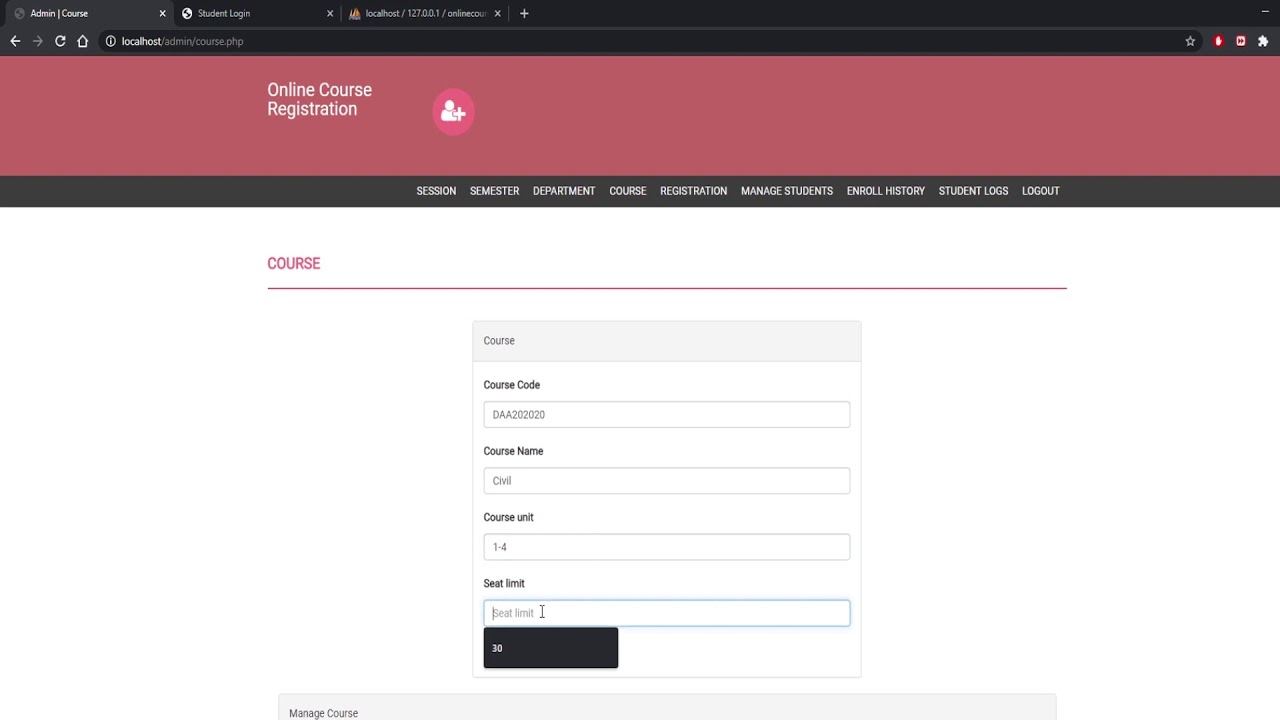Bookmark this page with the star icon

click(x=1190, y=41)
